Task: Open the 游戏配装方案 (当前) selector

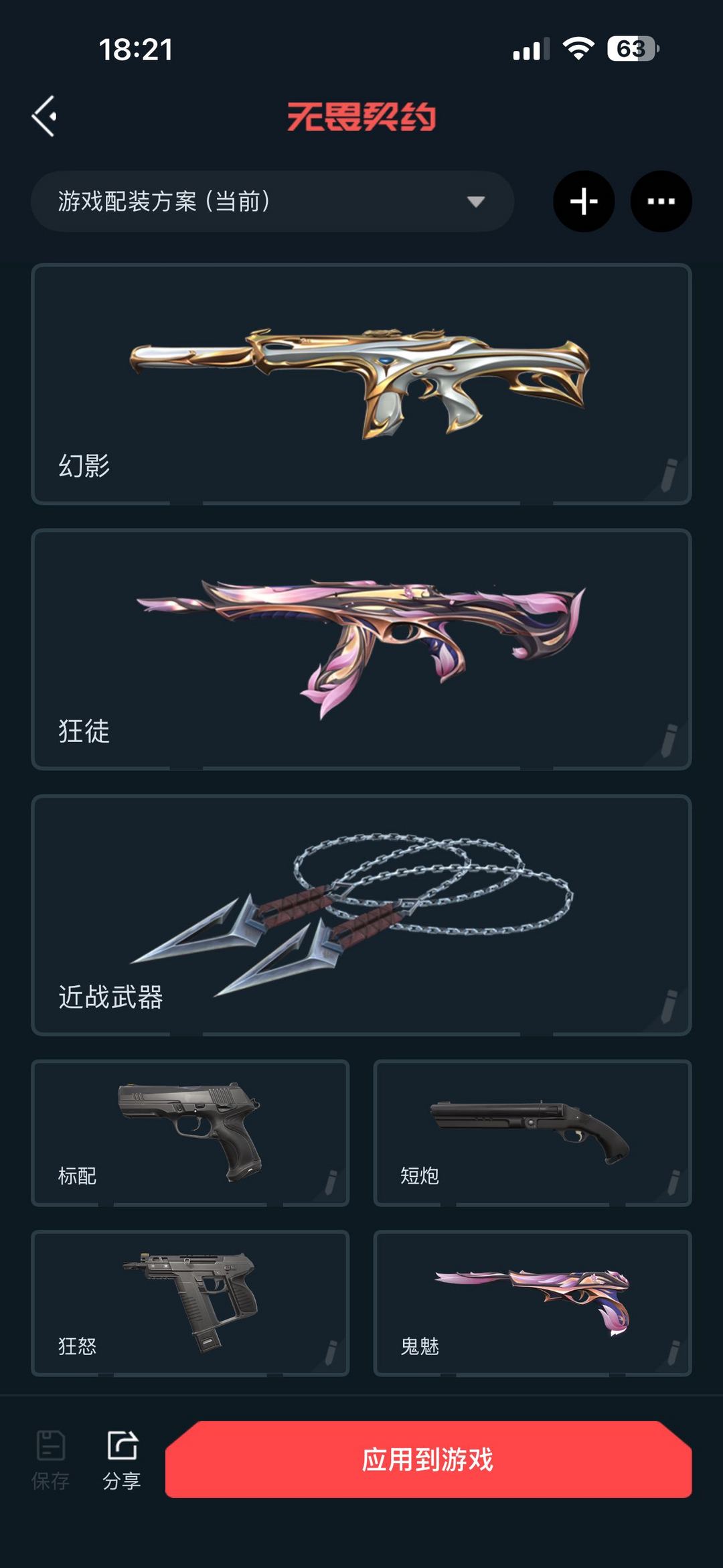Action: tap(272, 202)
